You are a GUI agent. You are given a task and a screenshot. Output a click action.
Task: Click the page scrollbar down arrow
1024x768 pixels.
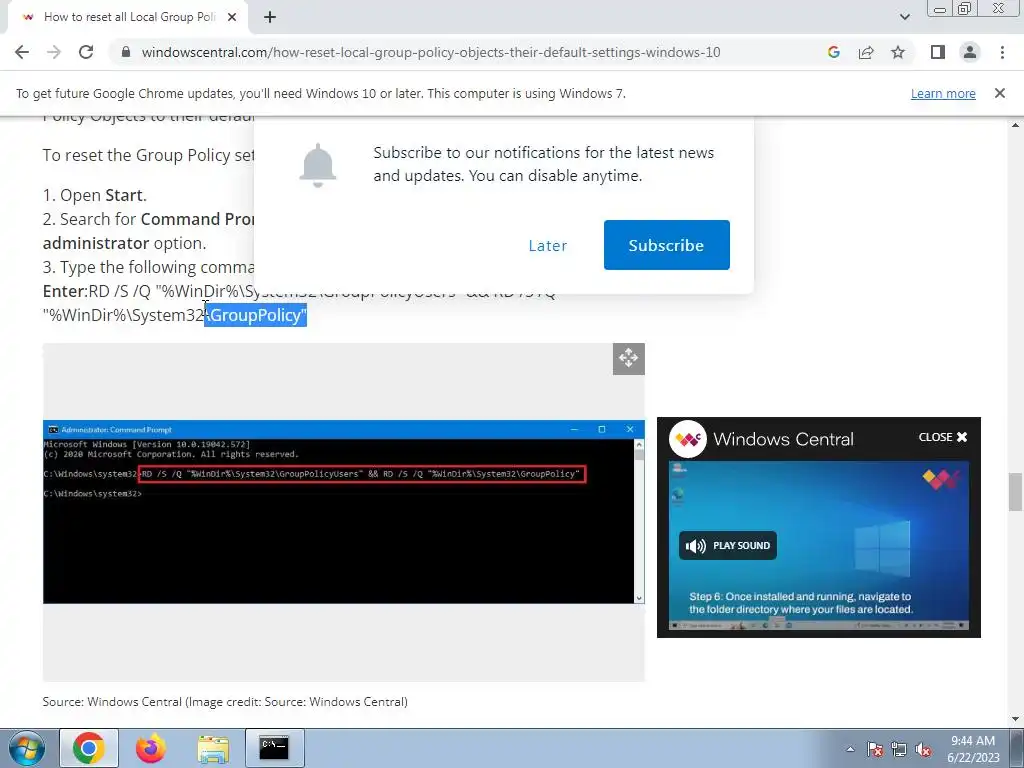click(x=1015, y=719)
